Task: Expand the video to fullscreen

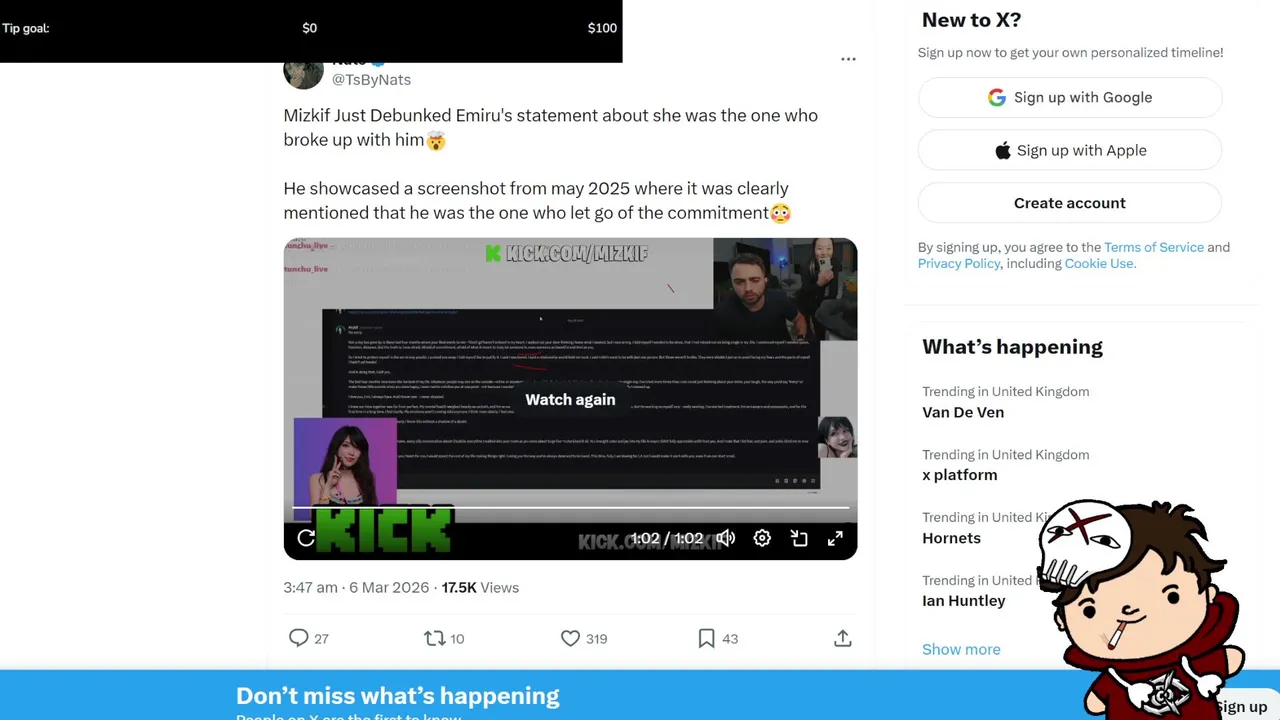Action: pyautogui.click(x=835, y=538)
